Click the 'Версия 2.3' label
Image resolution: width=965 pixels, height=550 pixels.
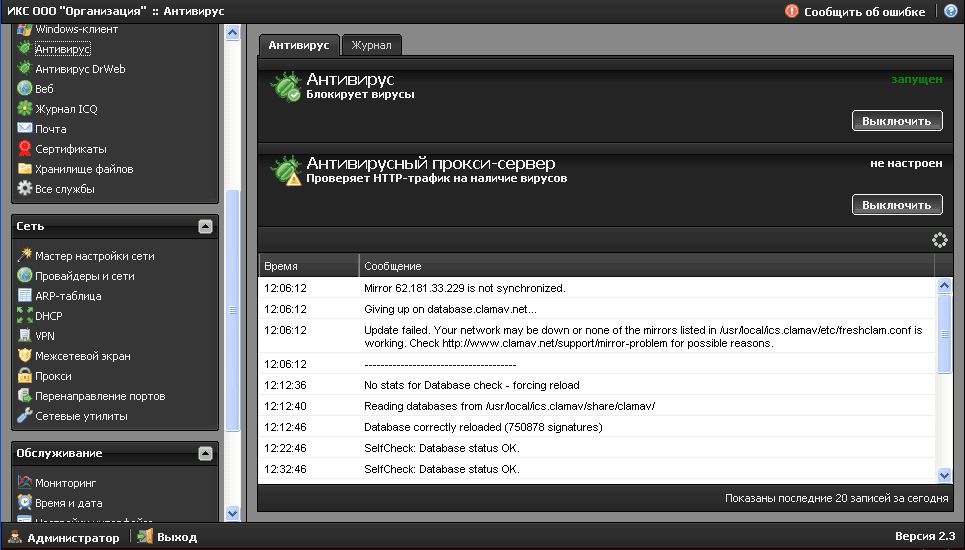[925, 536]
